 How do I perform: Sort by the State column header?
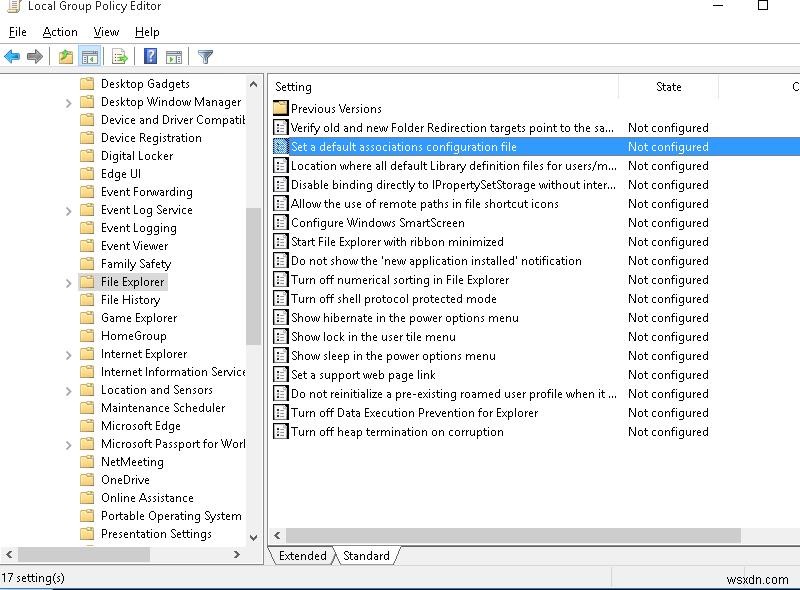click(668, 87)
